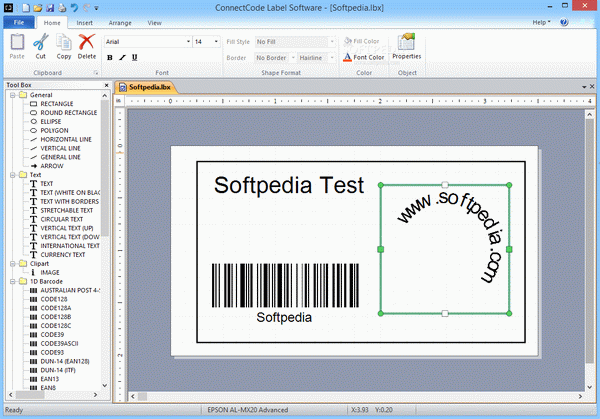Open the Arial font name dropdown
Screen dimensions: 600x419
click(x=188, y=41)
